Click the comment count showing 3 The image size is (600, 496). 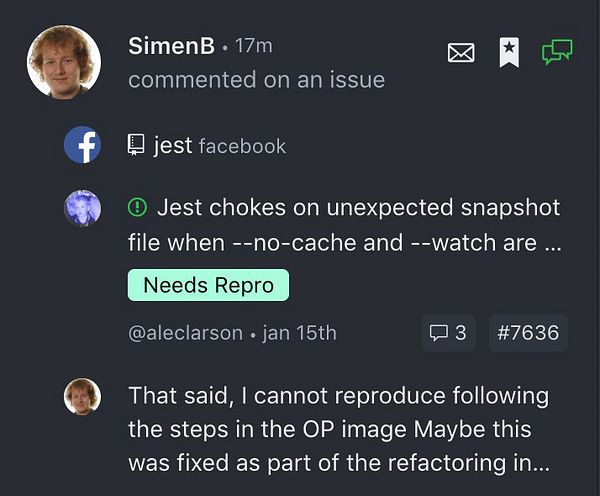[448, 332]
